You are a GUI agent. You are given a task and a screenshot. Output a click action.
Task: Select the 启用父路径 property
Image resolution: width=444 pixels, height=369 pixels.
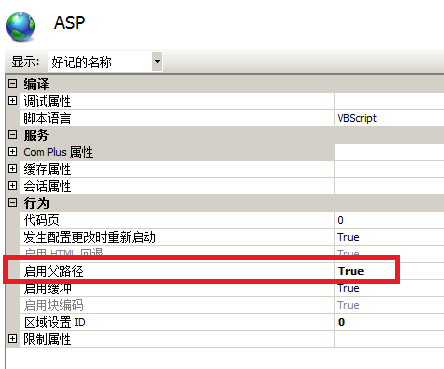(x=53, y=271)
